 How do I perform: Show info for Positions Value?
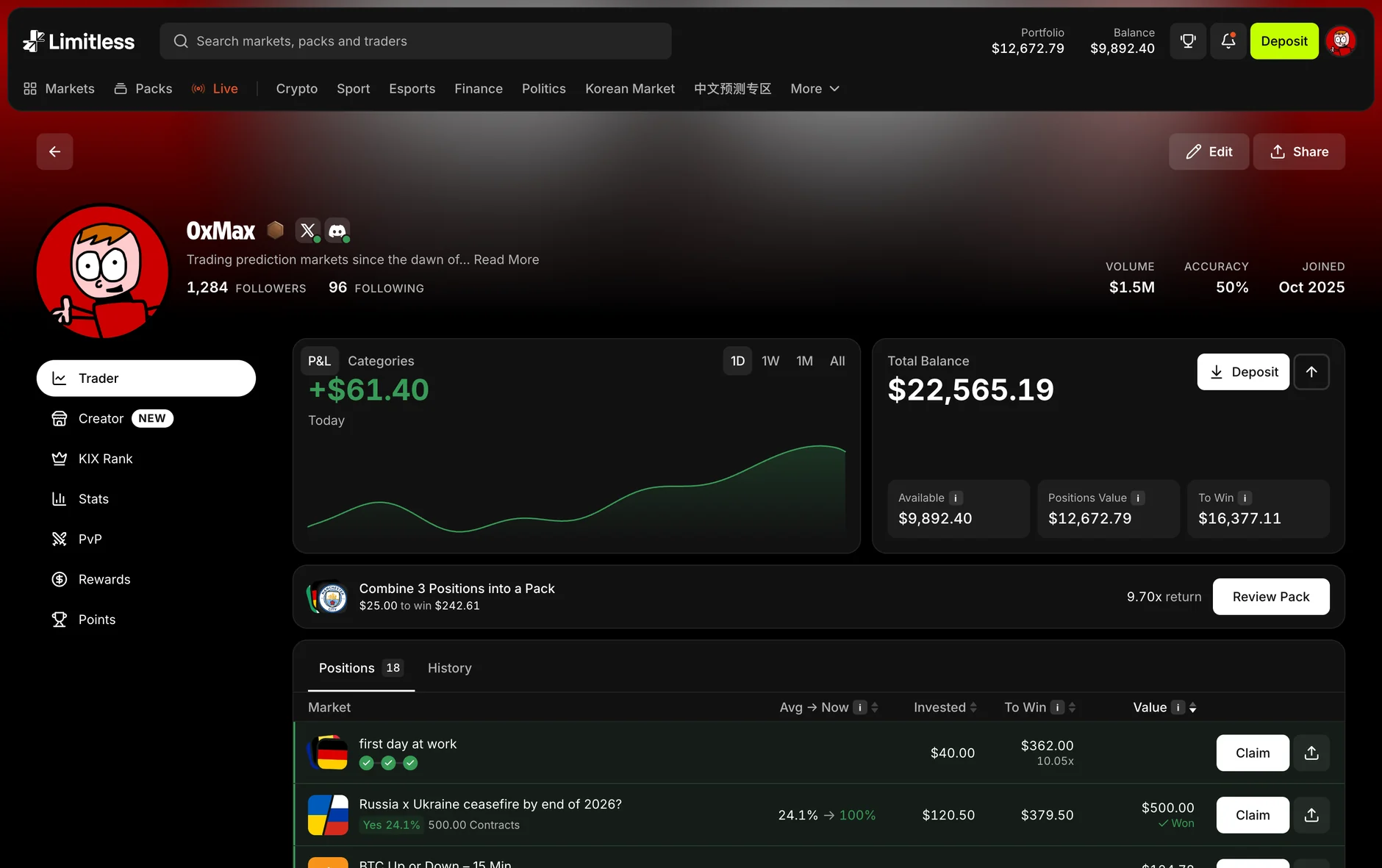coord(1138,498)
